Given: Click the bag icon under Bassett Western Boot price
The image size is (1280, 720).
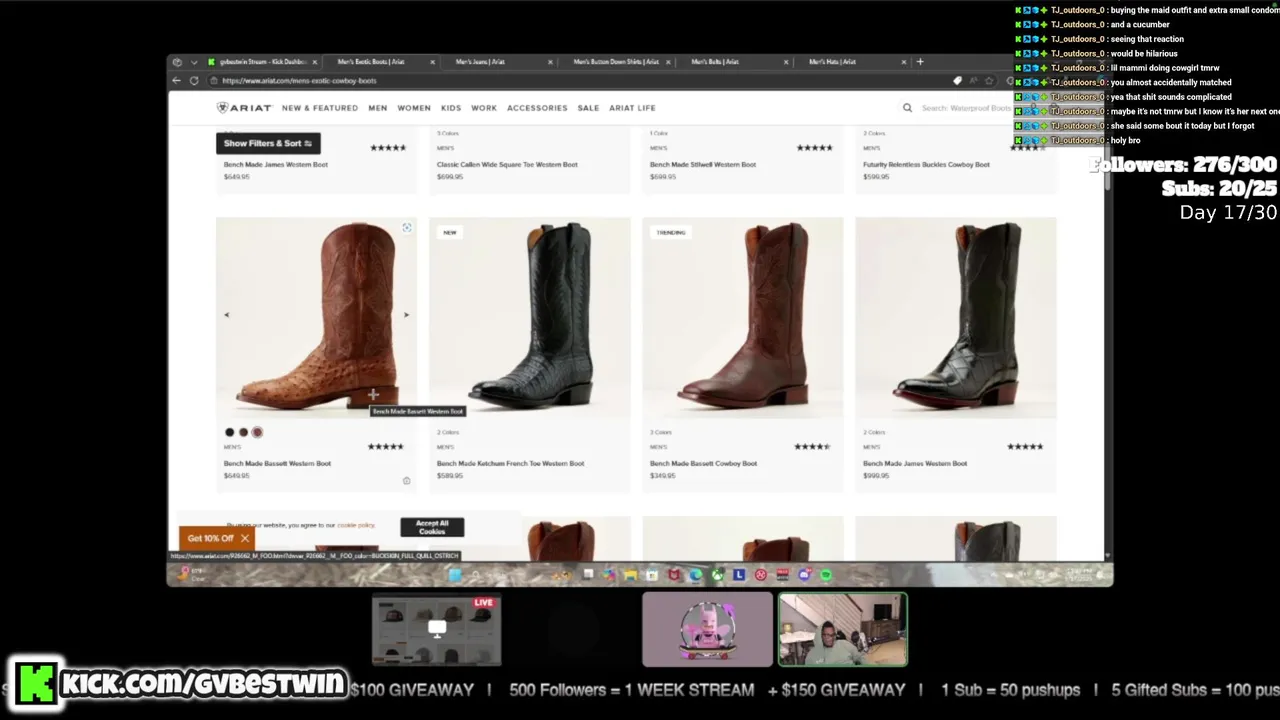Looking at the screenshot, I should [406, 481].
